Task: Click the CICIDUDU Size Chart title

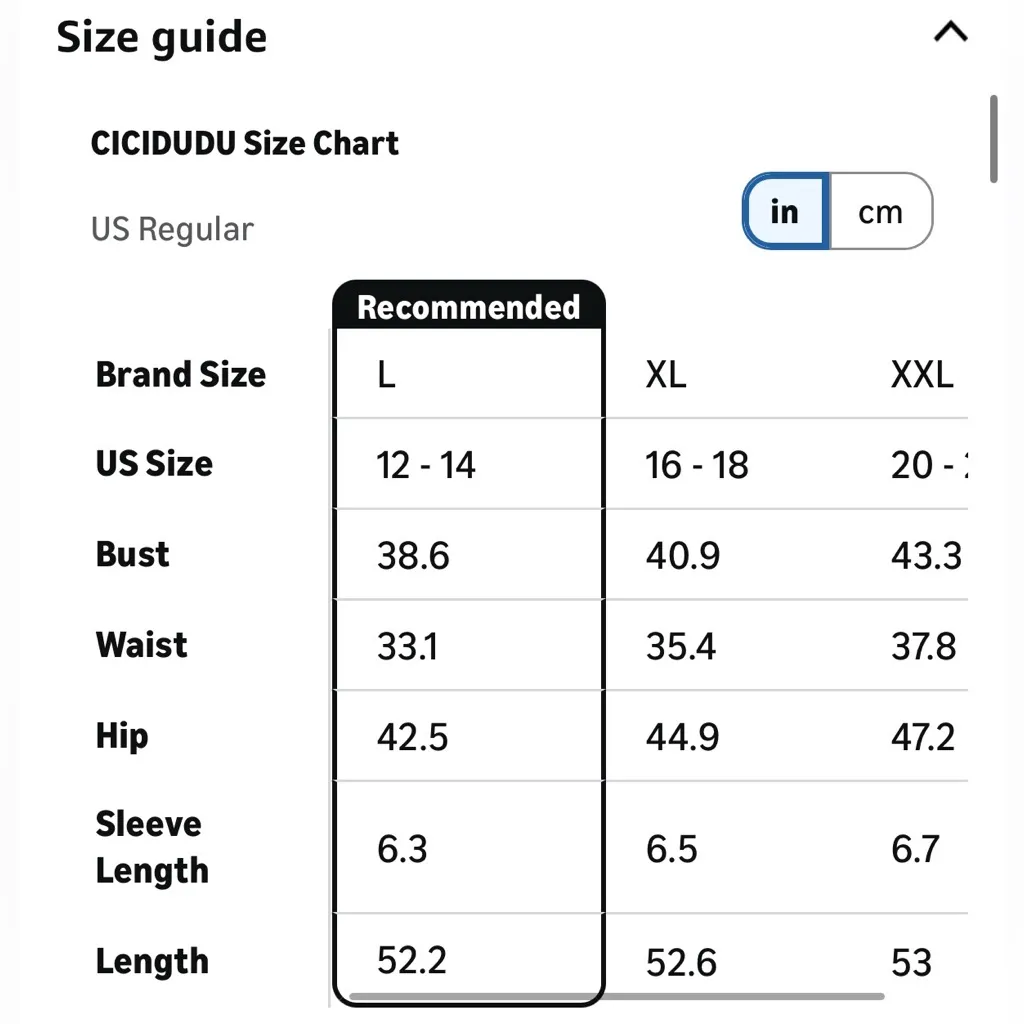Action: click(x=245, y=143)
